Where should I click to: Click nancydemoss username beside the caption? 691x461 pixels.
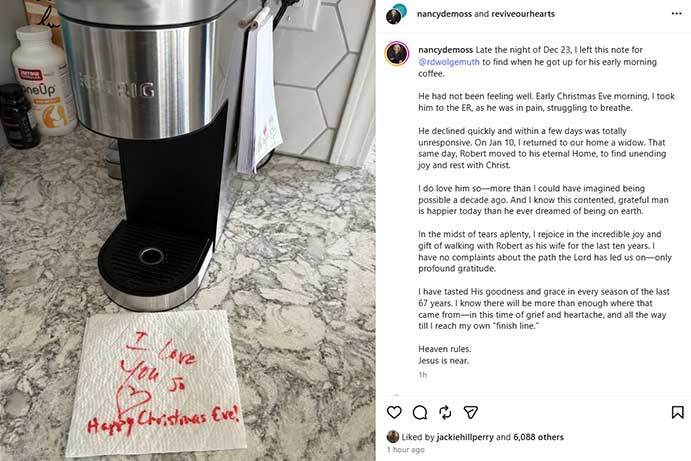click(445, 50)
